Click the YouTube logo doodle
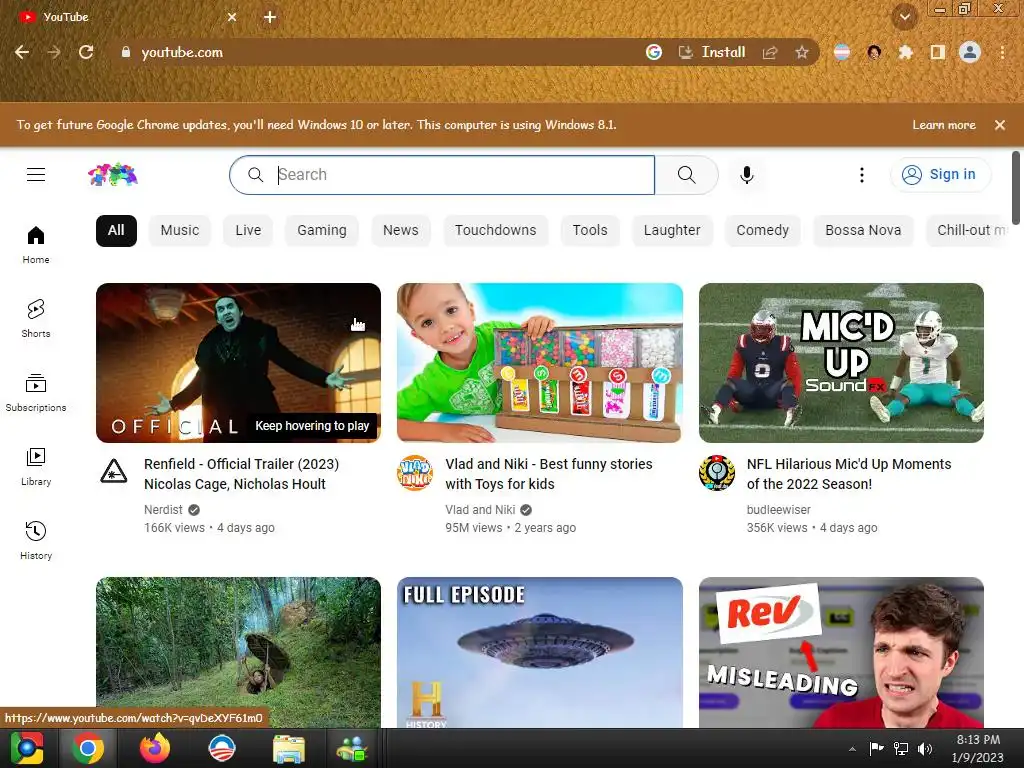Image resolution: width=1024 pixels, height=768 pixels. tap(113, 174)
